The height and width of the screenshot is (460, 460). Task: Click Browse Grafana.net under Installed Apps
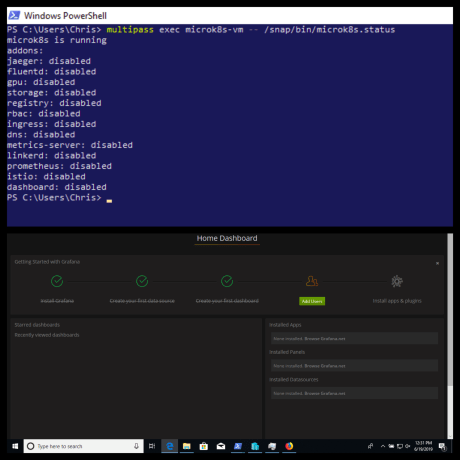pos(325,339)
